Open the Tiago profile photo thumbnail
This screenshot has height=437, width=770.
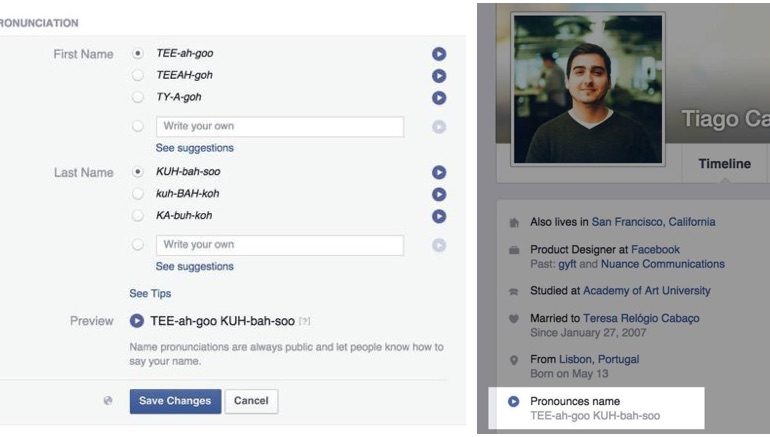pos(588,88)
